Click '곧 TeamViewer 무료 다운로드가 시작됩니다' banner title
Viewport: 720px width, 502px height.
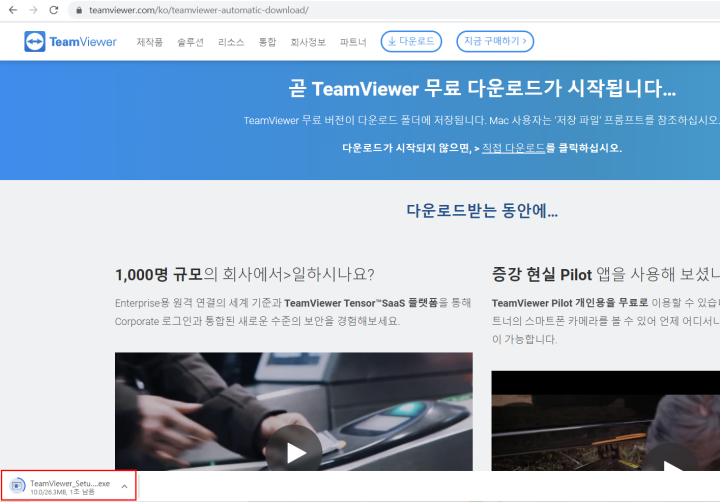coord(482,88)
